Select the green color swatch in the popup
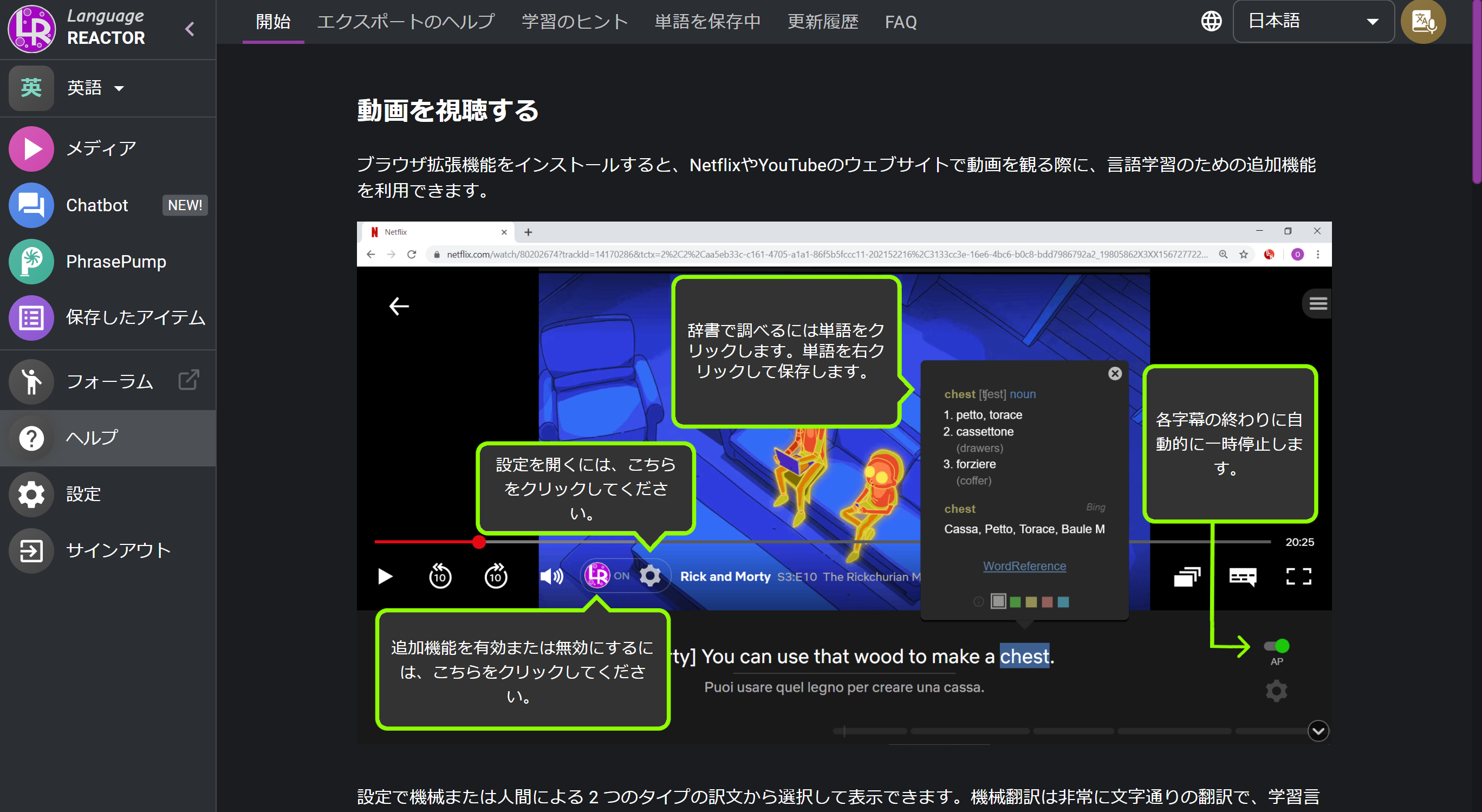The width and height of the screenshot is (1482, 812). click(1015, 602)
